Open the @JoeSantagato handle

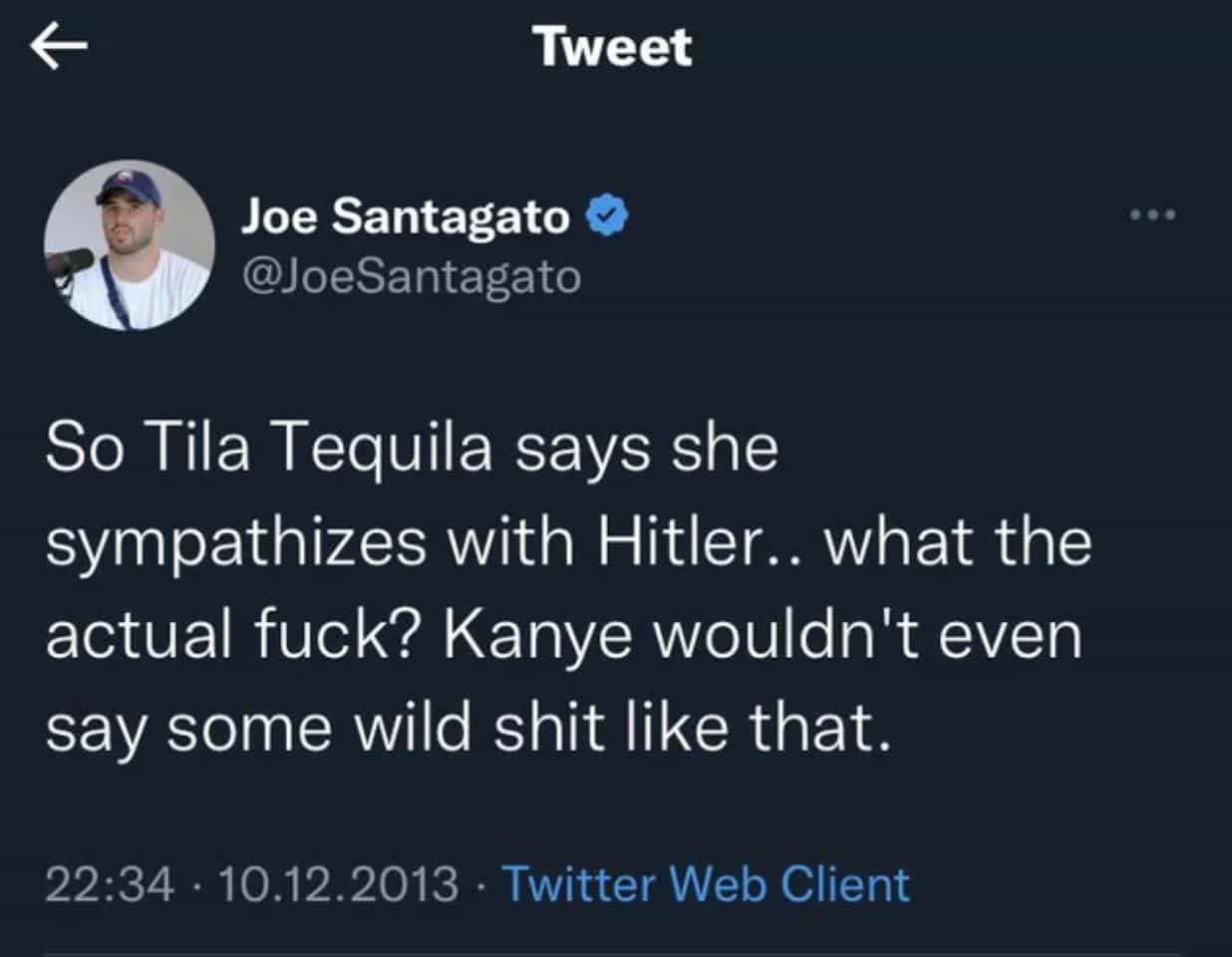[x=411, y=276]
